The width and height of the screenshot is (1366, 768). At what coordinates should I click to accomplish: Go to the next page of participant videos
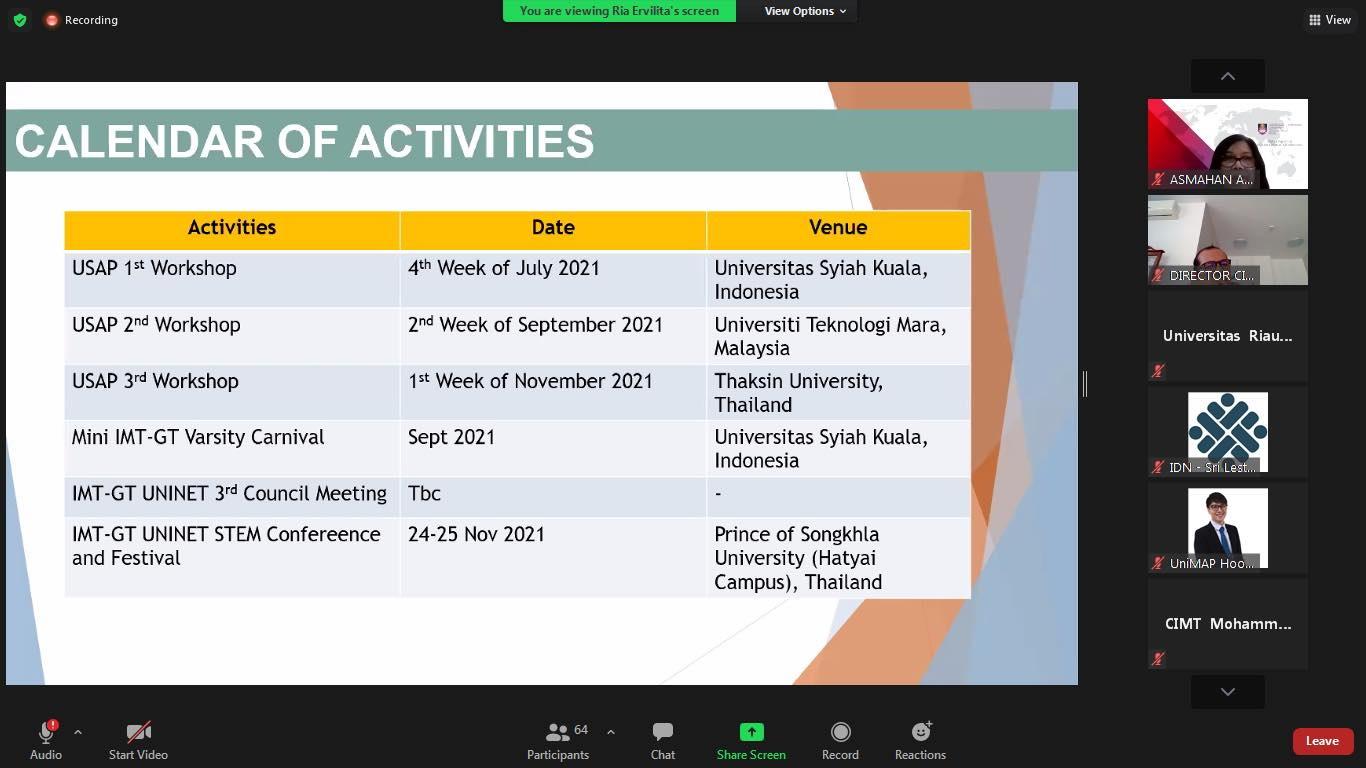pyautogui.click(x=1228, y=692)
